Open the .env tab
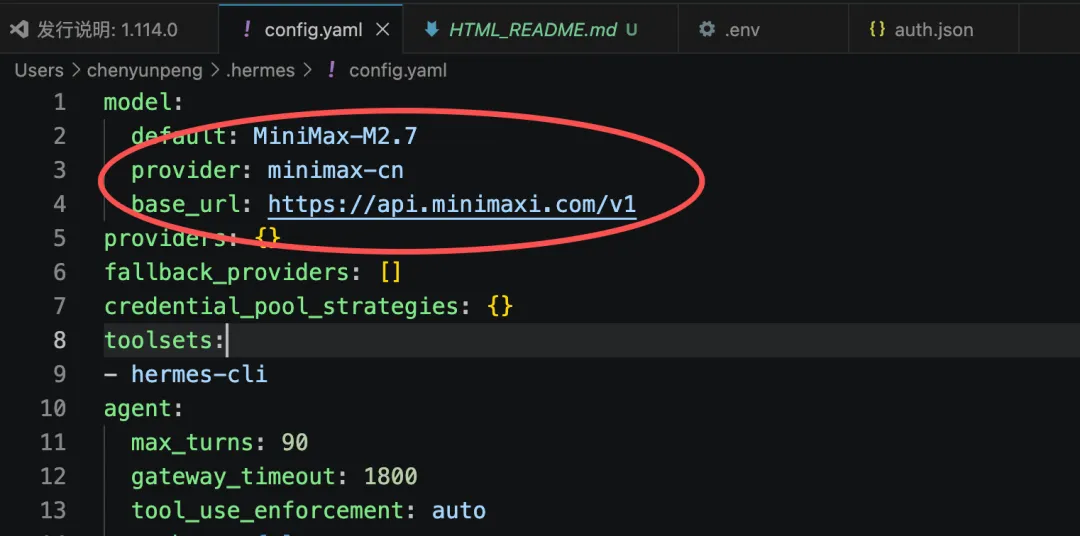Image resolution: width=1080 pixels, height=536 pixels. pos(763,30)
